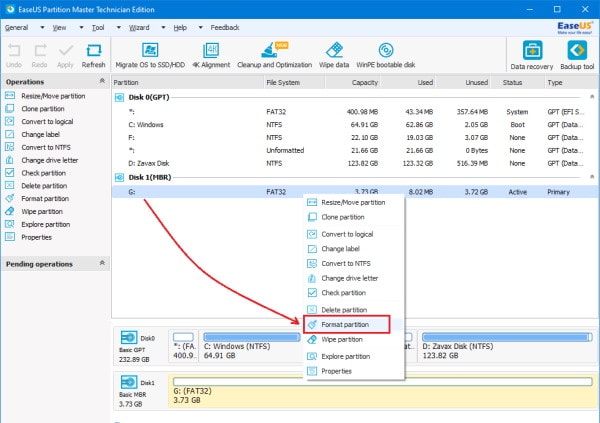Open the Tool menu
Viewport: 600px width, 423px height.
click(x=98, y=28)
